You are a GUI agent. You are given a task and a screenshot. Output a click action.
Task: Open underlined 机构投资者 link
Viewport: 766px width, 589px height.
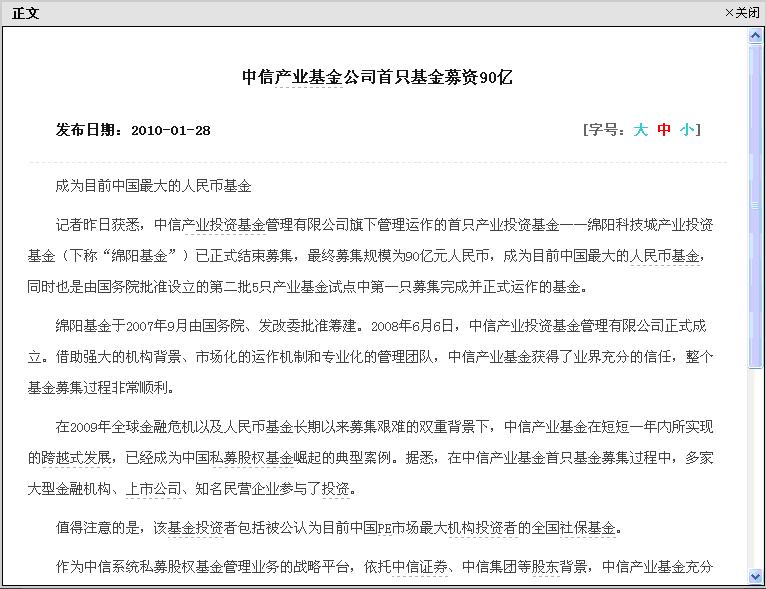point(483,528)
